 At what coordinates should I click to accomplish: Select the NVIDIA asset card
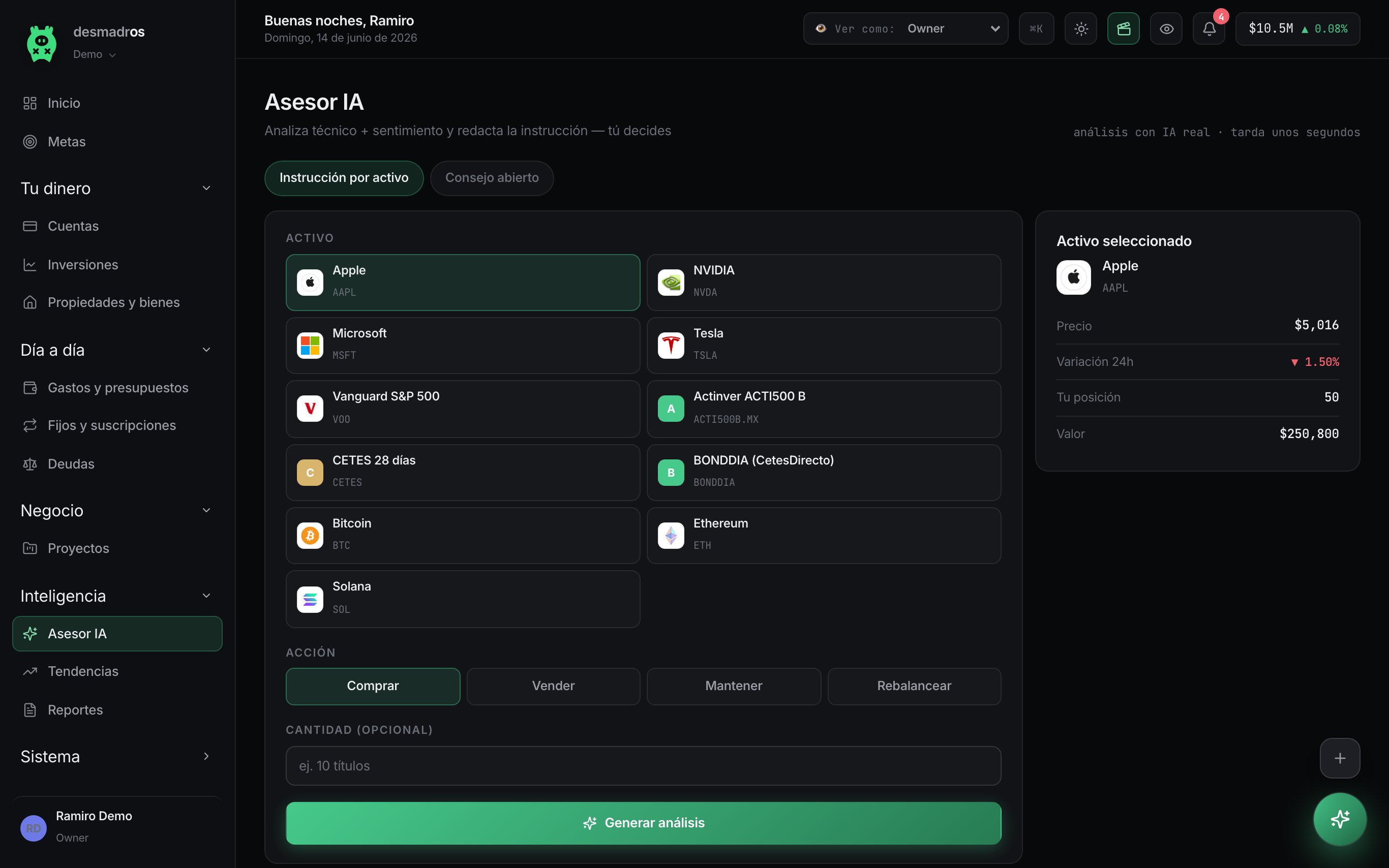(x=824, y=283)
